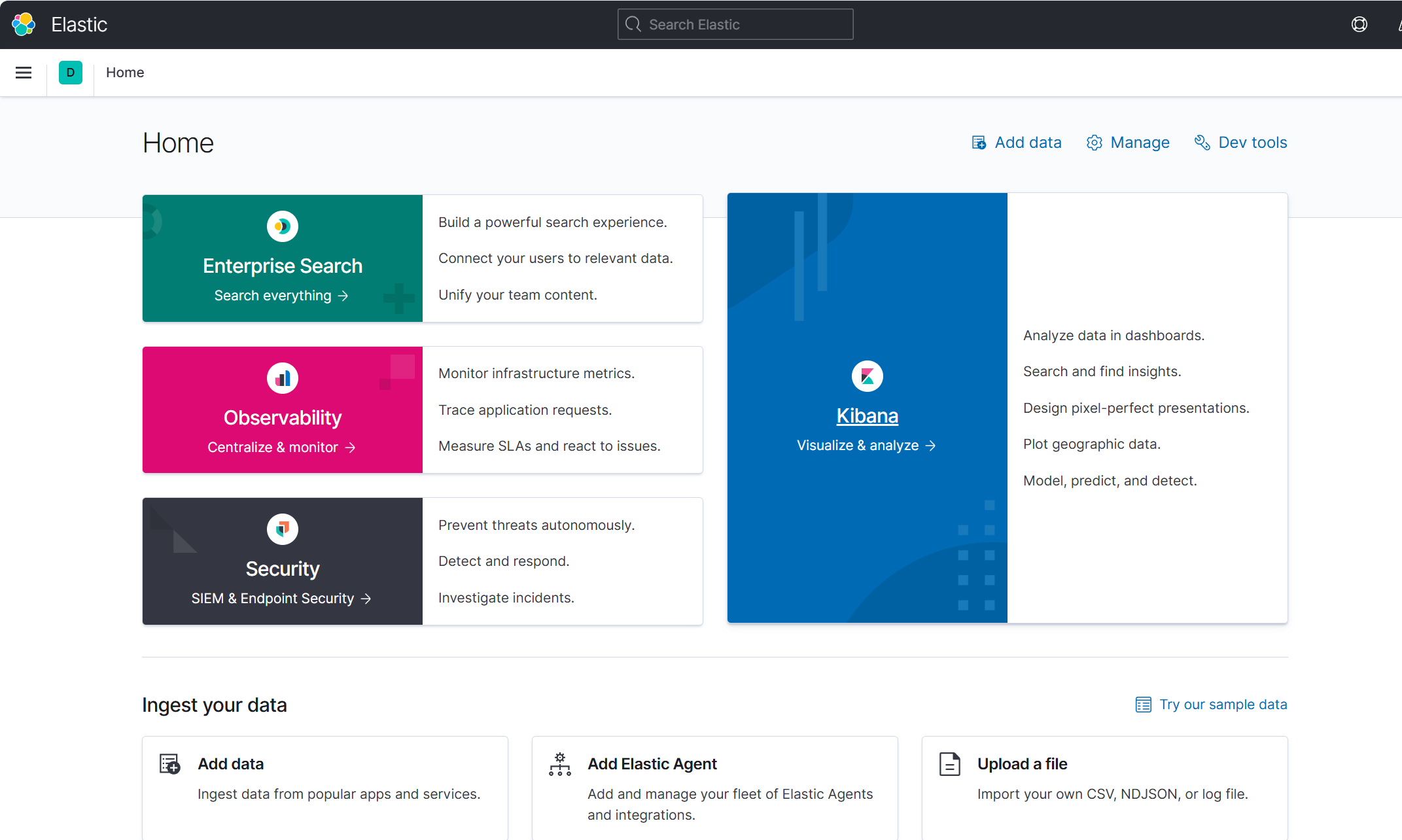This screenshot has width=1402, height=840.
Task: Click the Manage gear icon
Action: (1095, 143)
